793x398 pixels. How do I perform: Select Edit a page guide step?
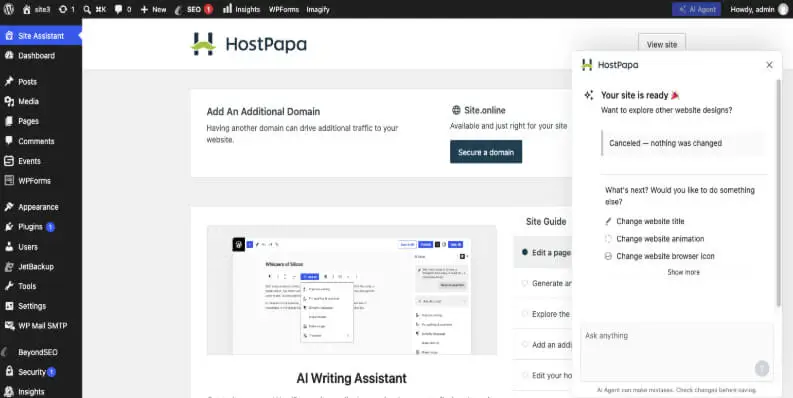[543, 252]
